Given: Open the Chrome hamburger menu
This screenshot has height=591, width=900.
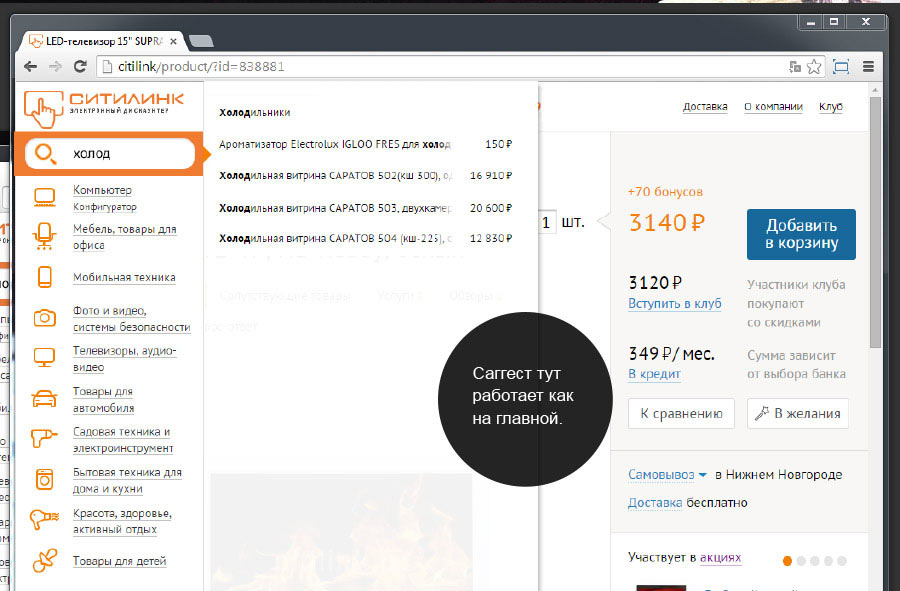Looking at the screenshot, I should tap(868, 67).
